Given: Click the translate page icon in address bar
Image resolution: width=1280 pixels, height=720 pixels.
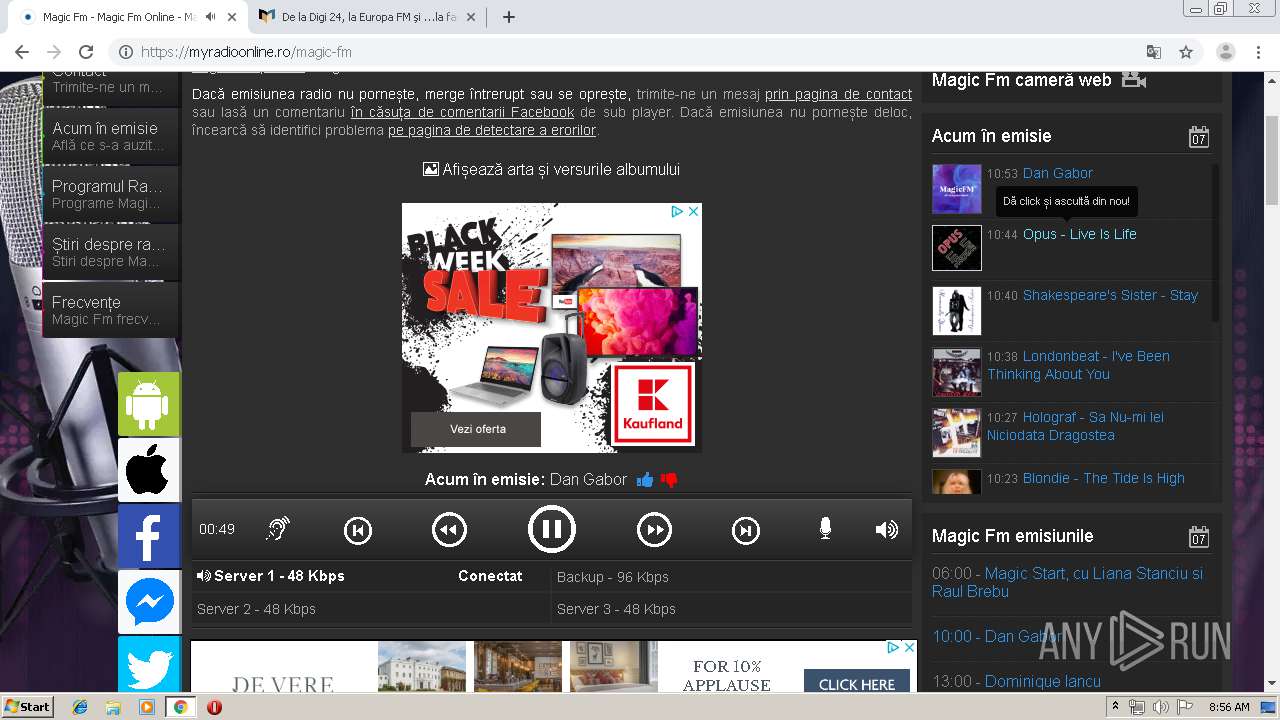Looking at the screenshot, I should (1153, 52).
